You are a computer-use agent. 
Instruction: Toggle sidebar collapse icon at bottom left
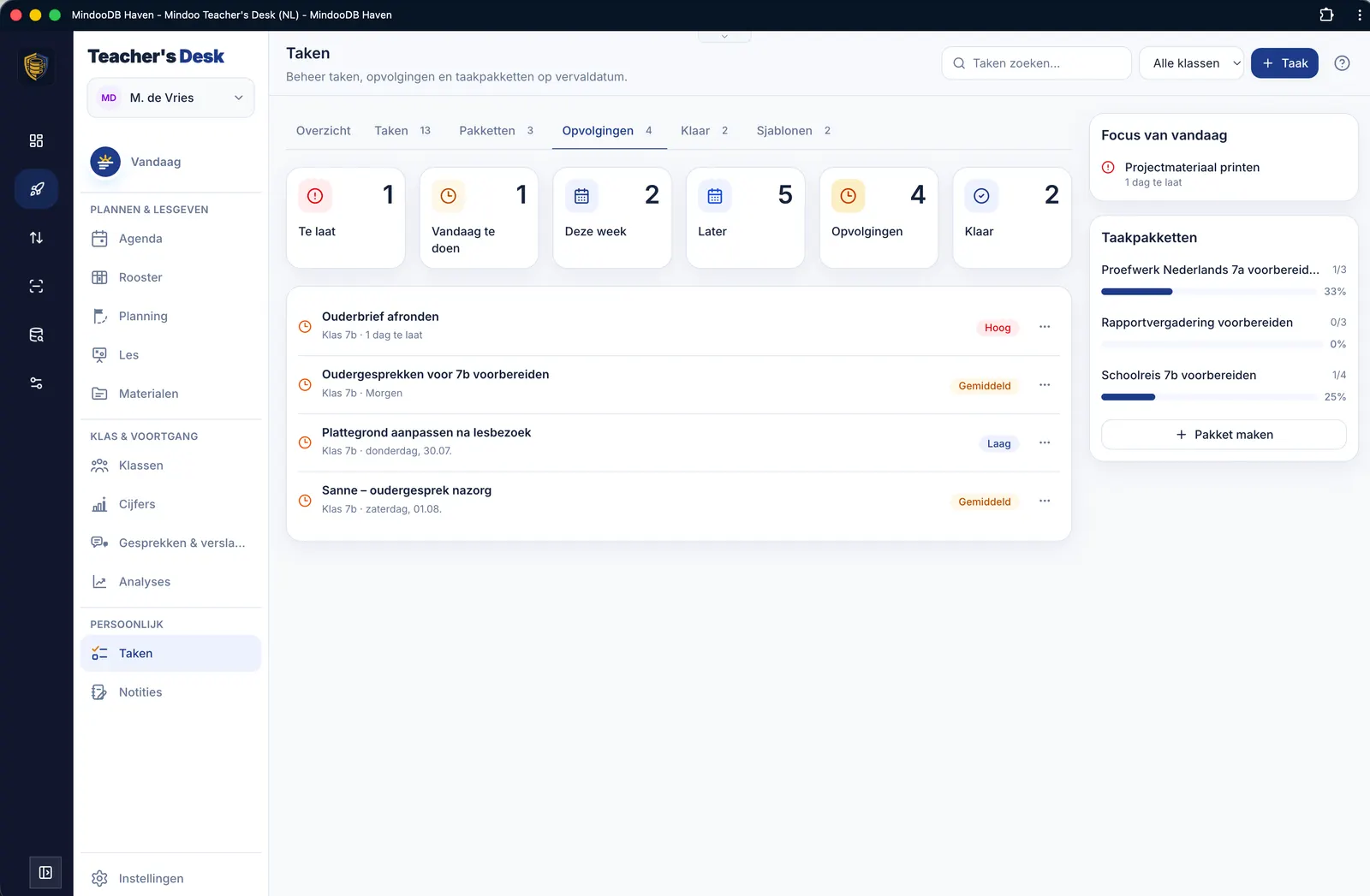click(45, 873)
